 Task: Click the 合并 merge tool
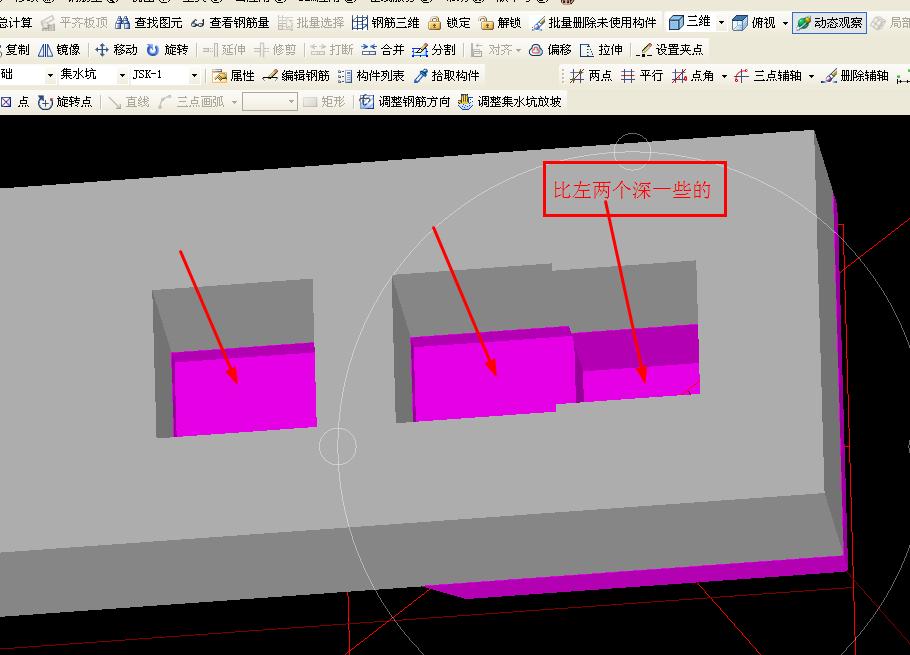(382, 50)
